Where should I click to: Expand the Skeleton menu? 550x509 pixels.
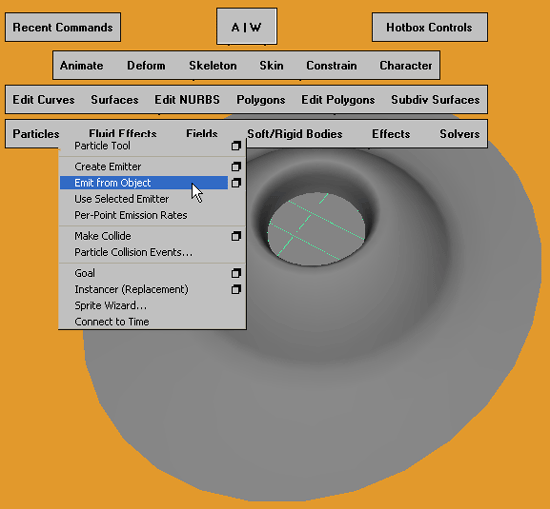(x=213, y=66)
